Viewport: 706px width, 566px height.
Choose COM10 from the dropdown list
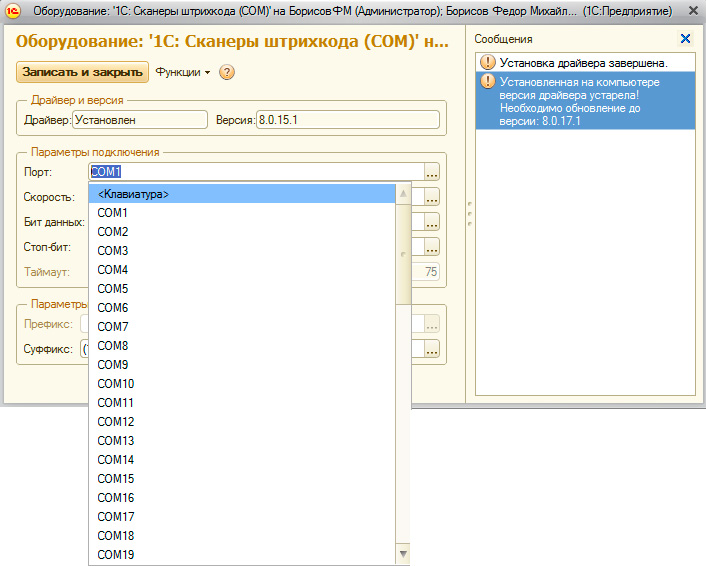point(242,384)
